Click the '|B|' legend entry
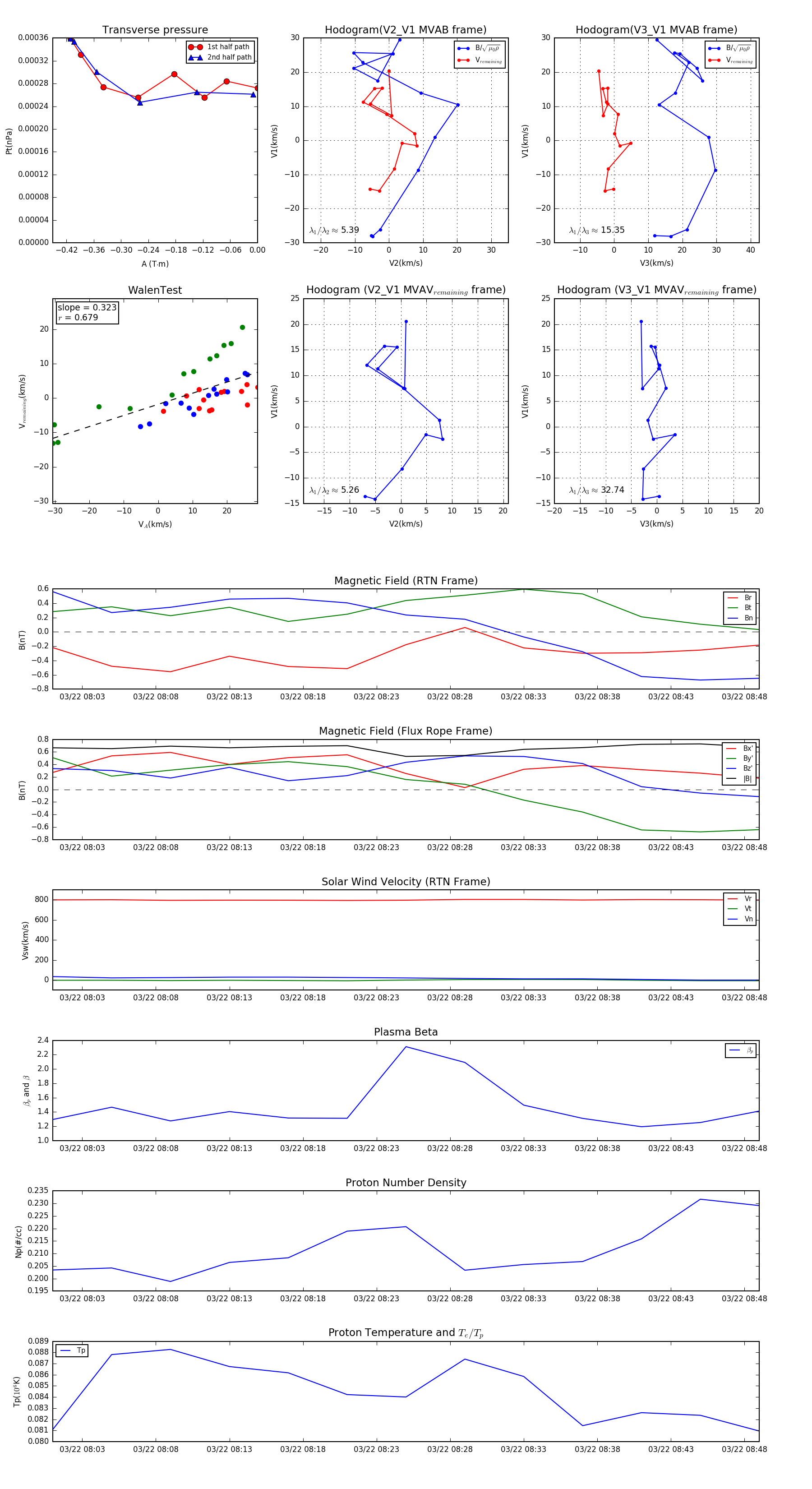 point(740,779)
